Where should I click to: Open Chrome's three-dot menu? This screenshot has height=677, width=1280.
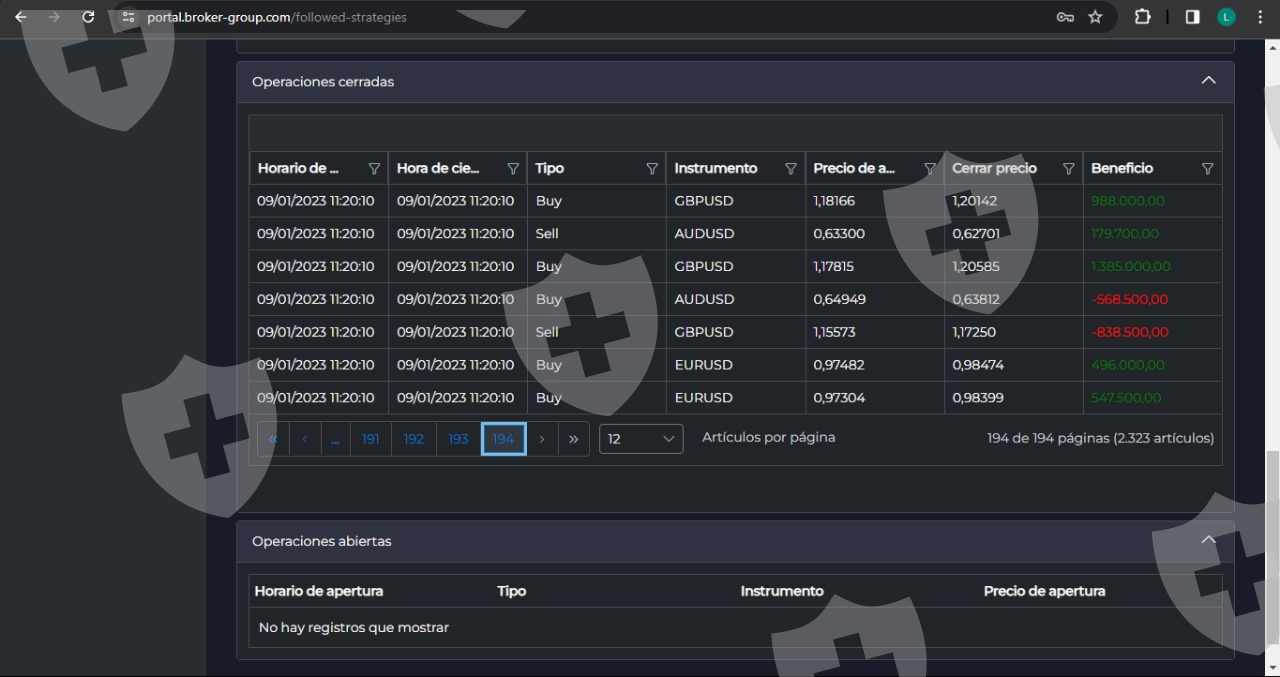click(x=1259, y=17)
